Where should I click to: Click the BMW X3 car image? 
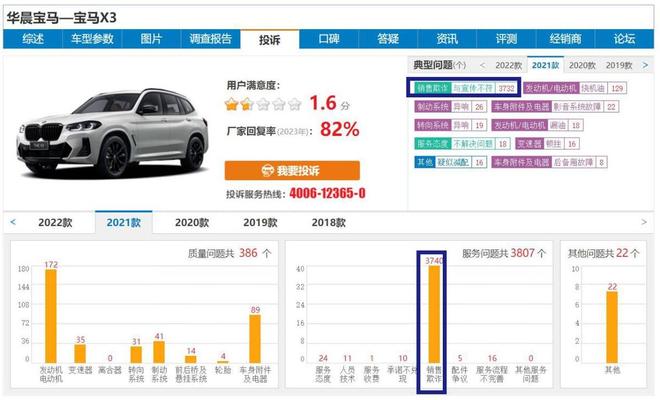(112, 133)
